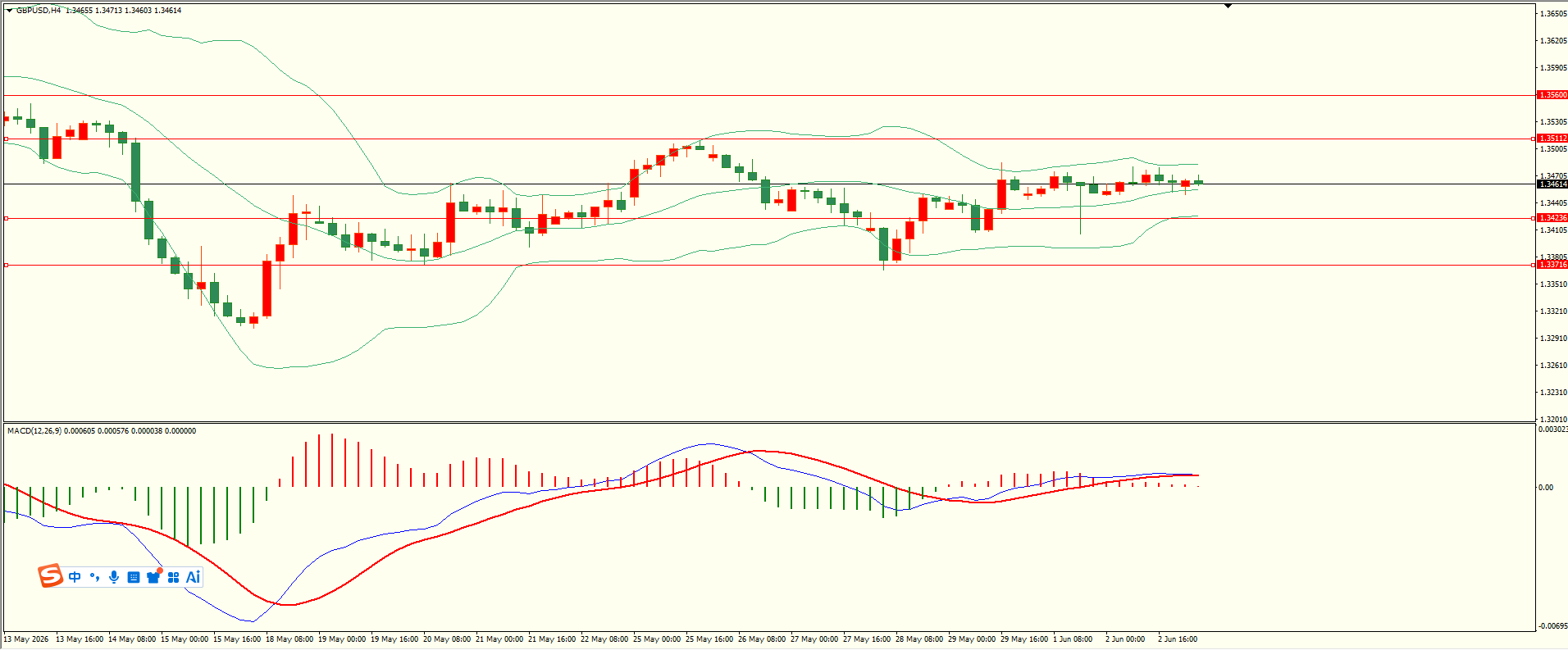This screenshot has height=650, width=1568.
Task: Click the 18 May 08:00 time label
Action: point(289,639)
